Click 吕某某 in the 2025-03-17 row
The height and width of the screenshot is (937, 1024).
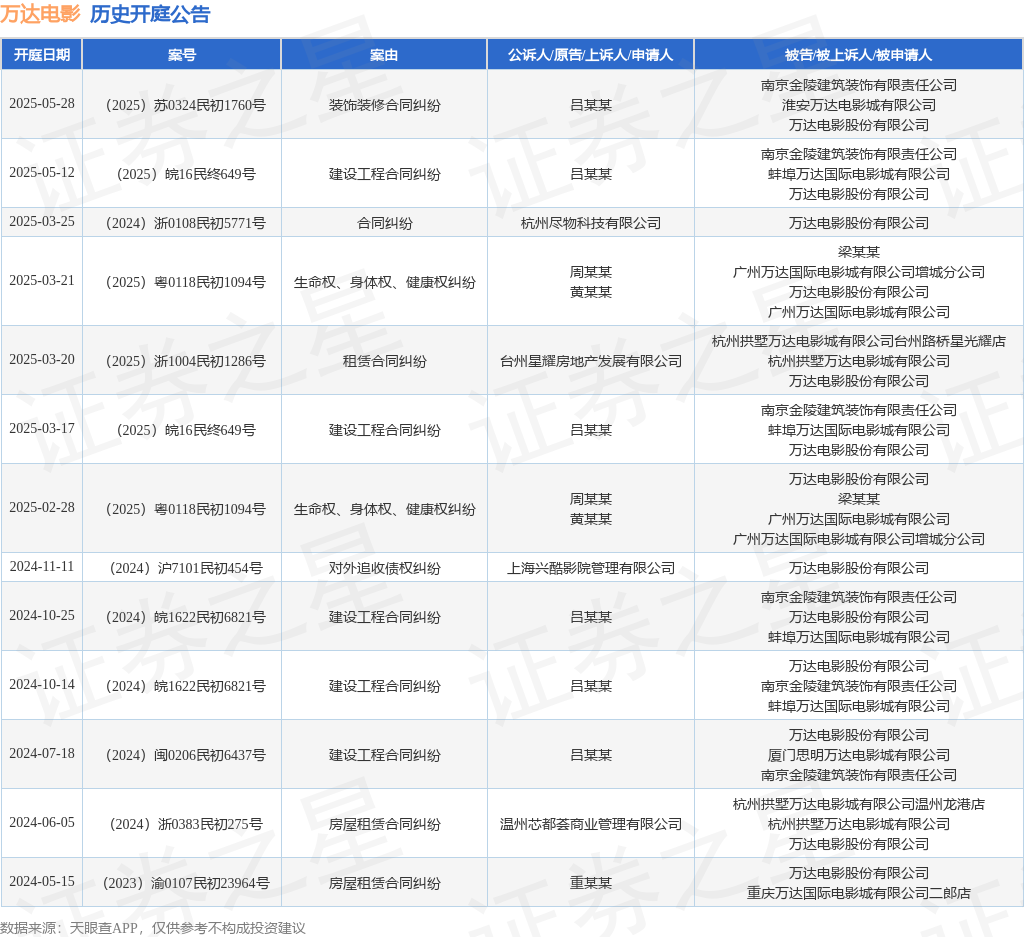click(590, 430)
